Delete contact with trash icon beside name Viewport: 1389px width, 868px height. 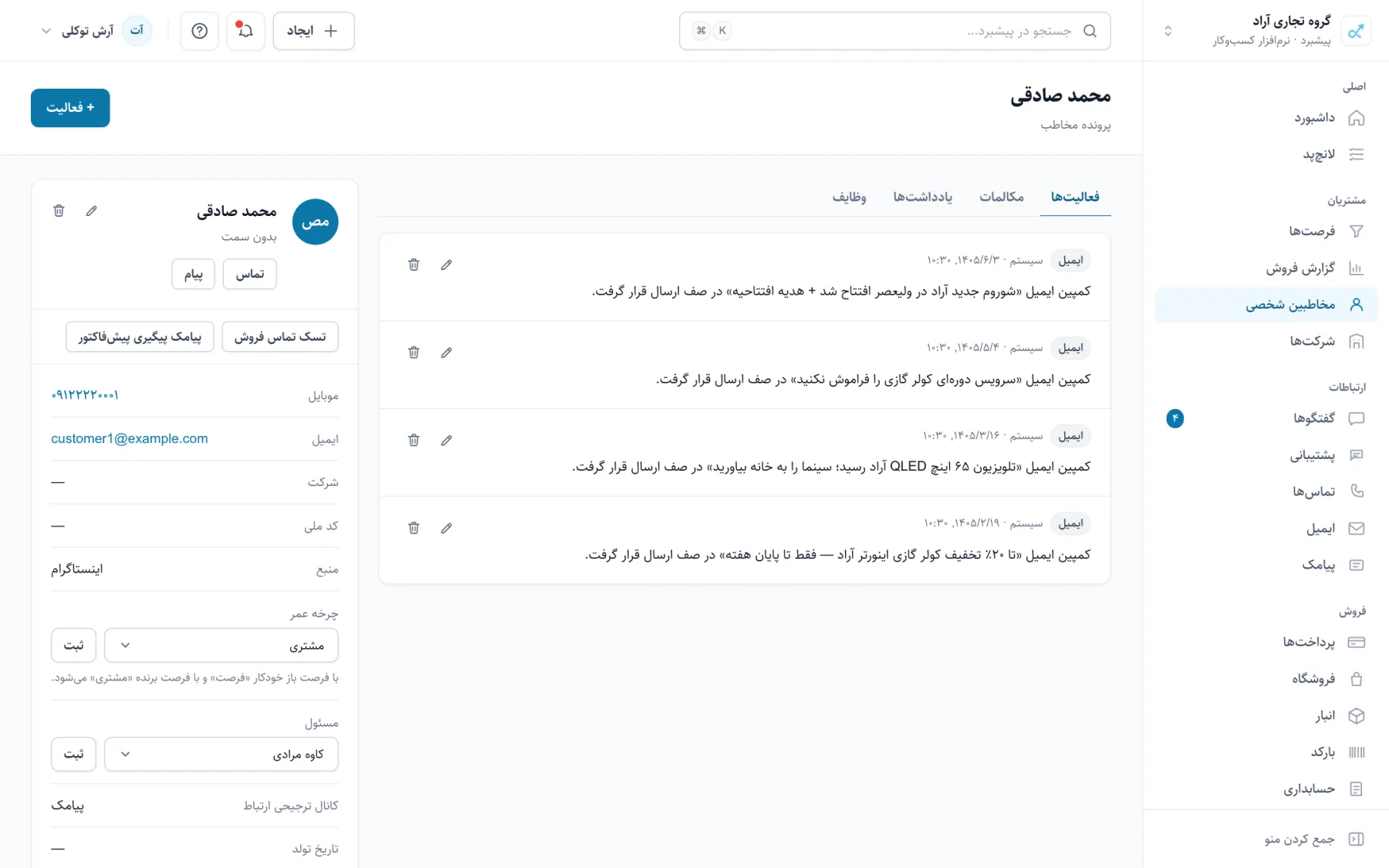click(59, 211)
